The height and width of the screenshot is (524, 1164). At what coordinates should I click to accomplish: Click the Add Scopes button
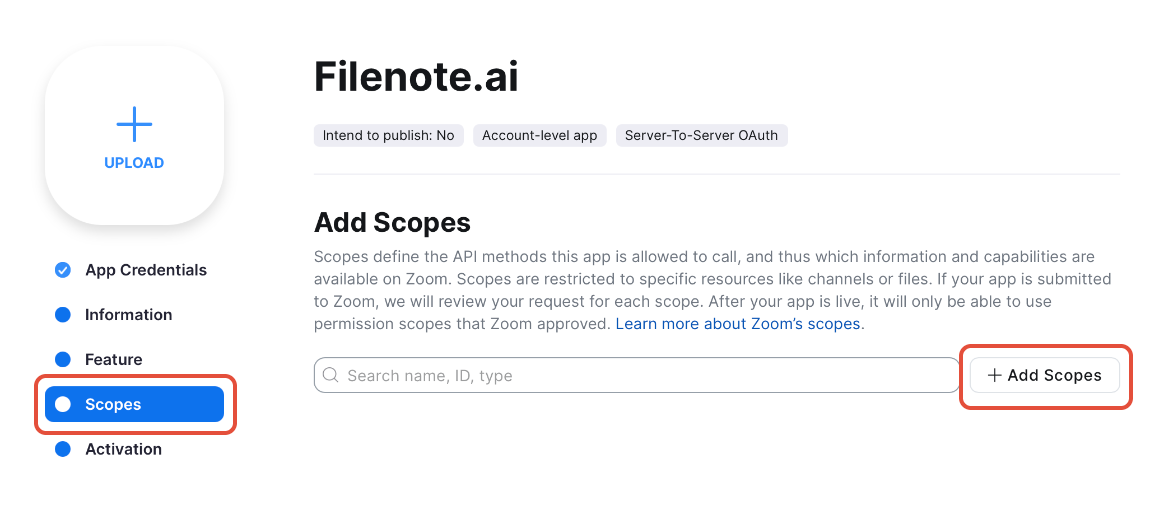[1044, 375]
